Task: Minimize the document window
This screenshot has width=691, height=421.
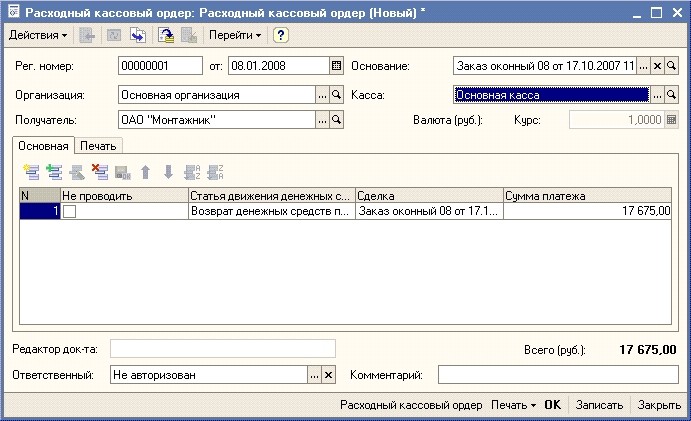Action: (x=636, y=13)
